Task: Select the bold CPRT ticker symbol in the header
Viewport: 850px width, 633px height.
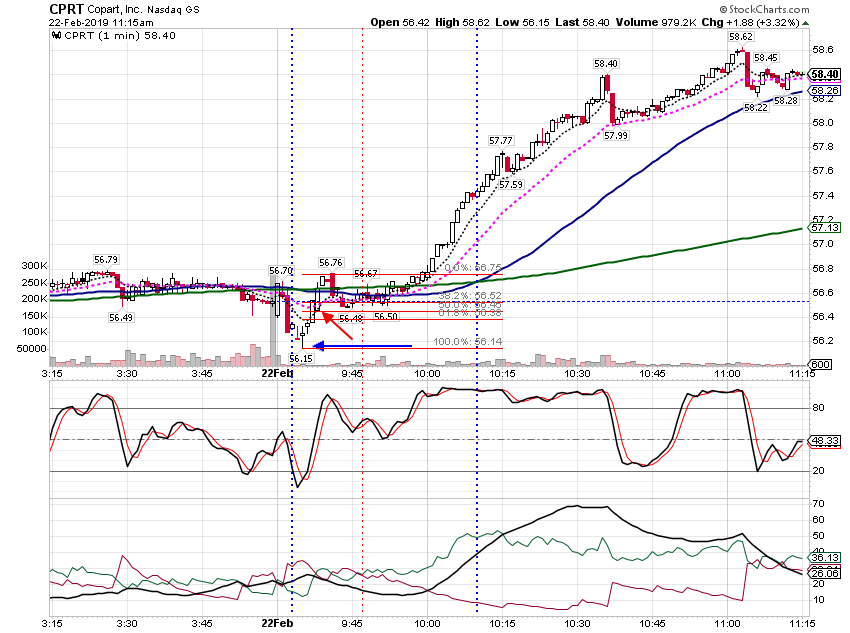Action: [x=66, y=9]
